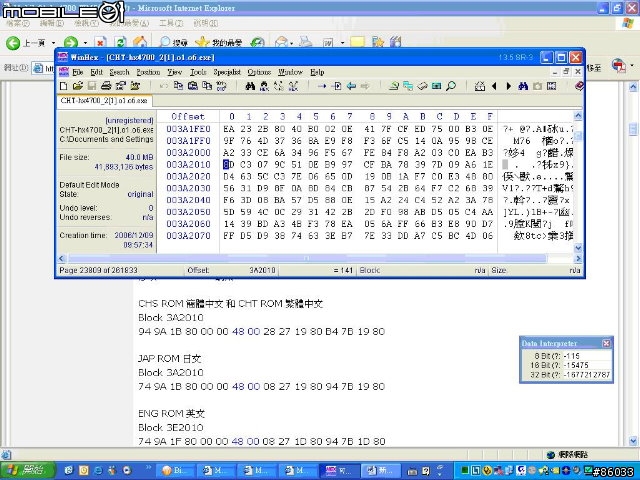Open the WinHex Specialist menu
Image resolution: width=640 pixels, height=480 pixels.
(x=227, y=72)
